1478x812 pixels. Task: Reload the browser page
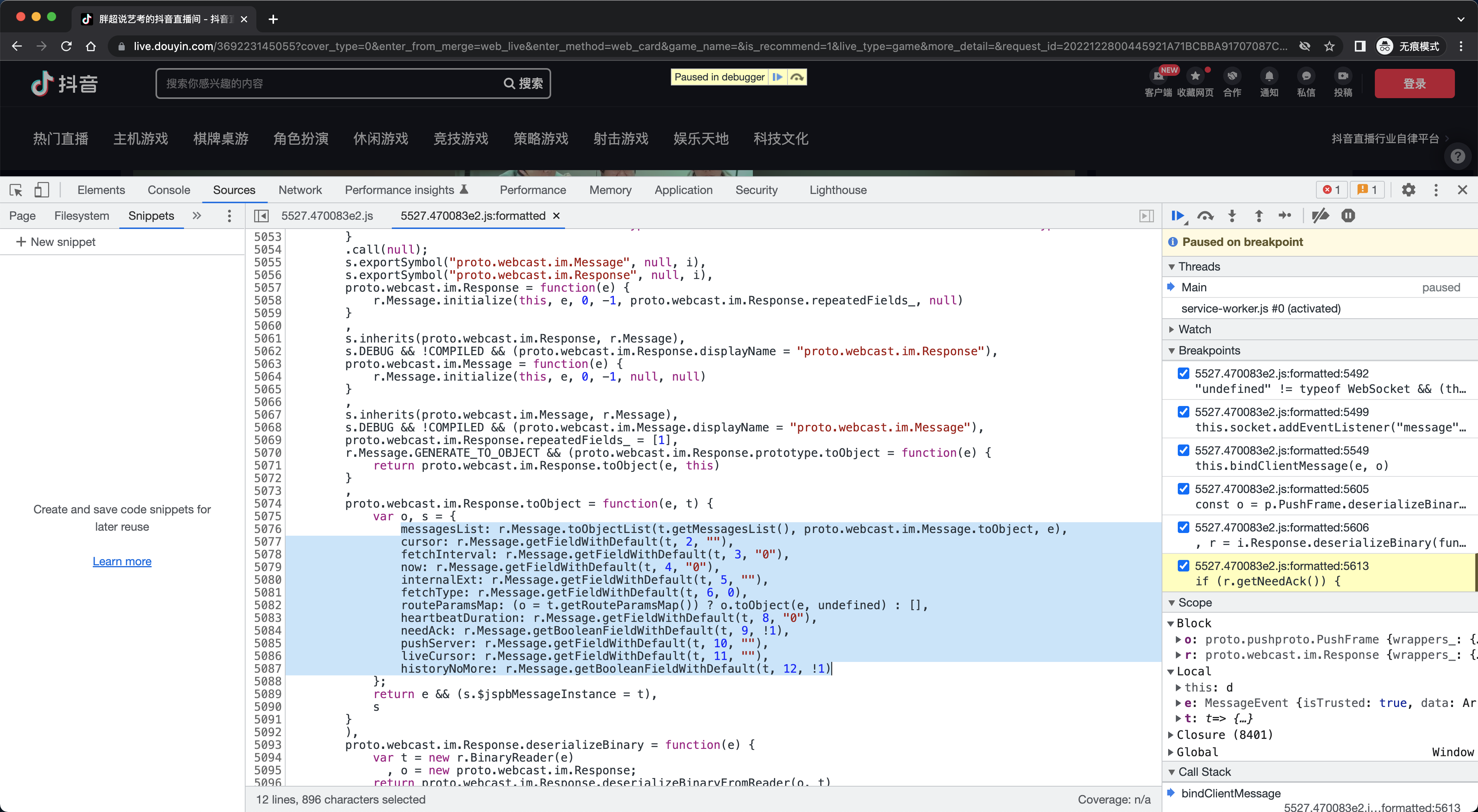[x=67, y=47]
